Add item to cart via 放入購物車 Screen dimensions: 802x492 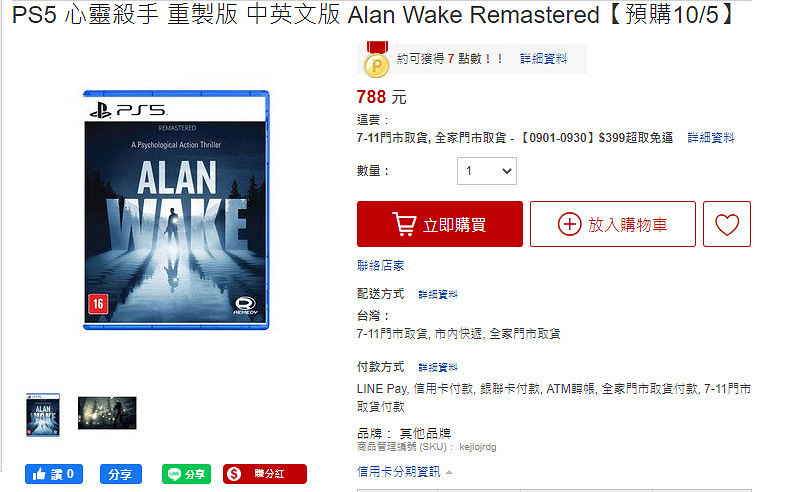click(x=613, y=224)
